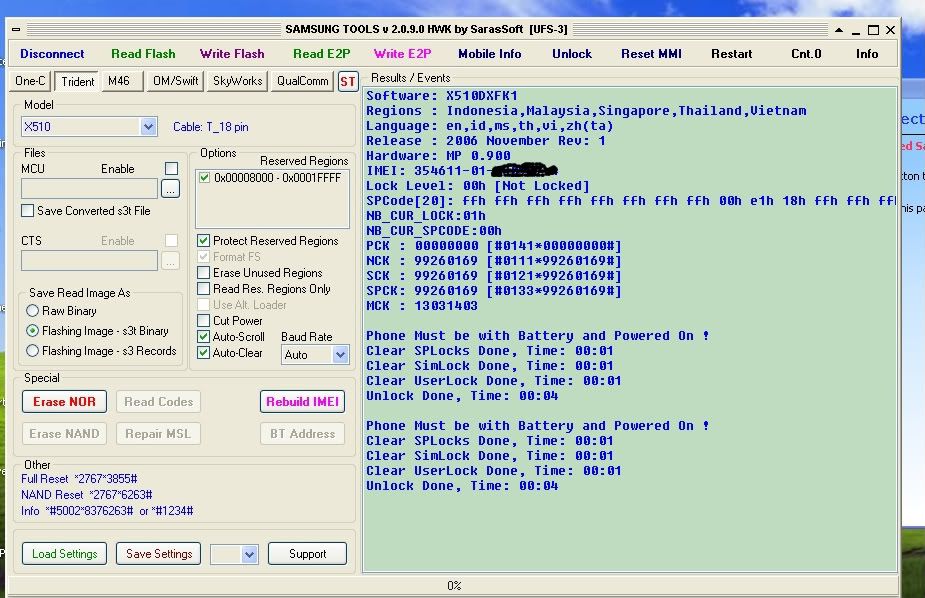Select Raw Binary radio option
Screen dimensions: 925x598
click(x=32, y=310)
